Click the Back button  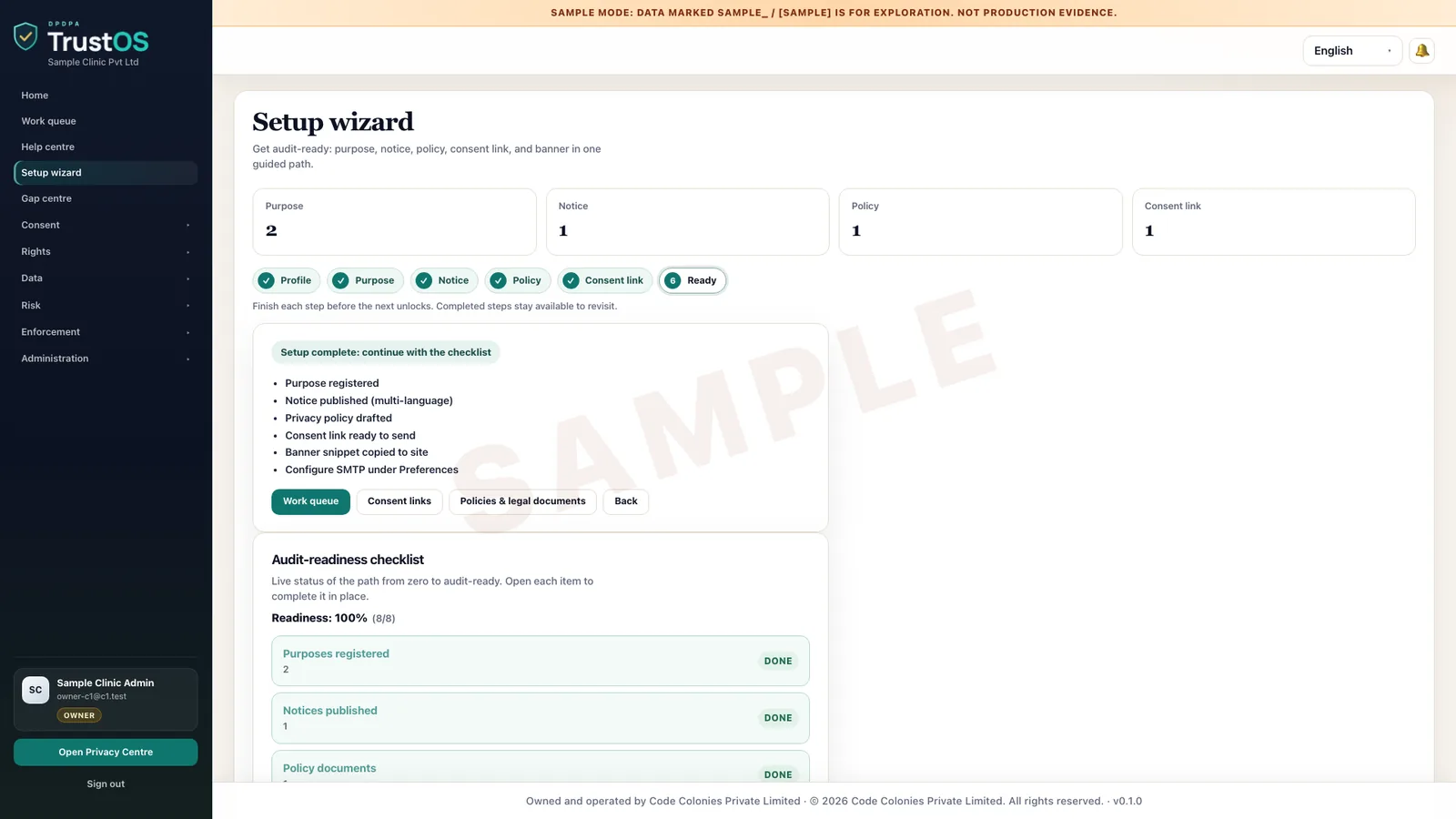point(626,501)
